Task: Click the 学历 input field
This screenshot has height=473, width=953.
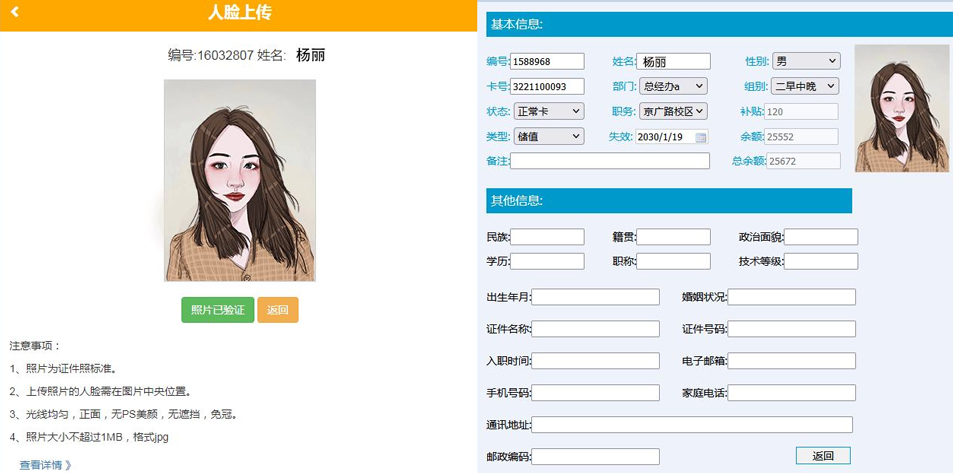Action: click(547, 261)
